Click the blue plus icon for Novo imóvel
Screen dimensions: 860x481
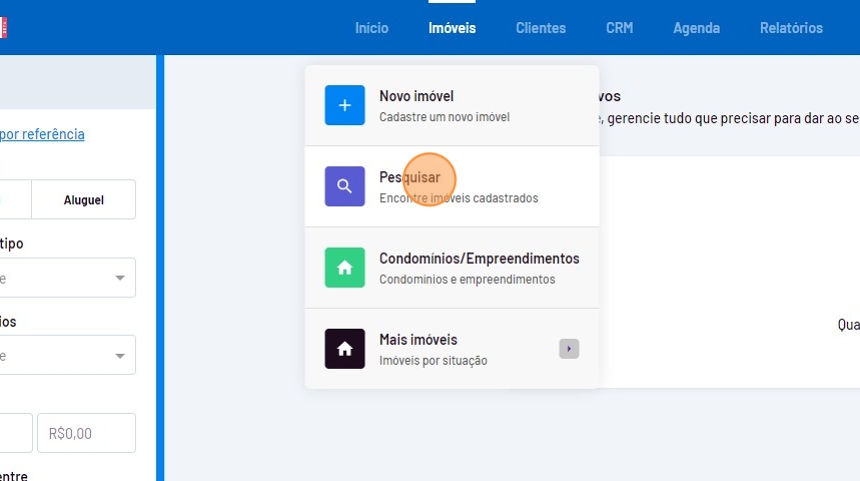(344, 105)
